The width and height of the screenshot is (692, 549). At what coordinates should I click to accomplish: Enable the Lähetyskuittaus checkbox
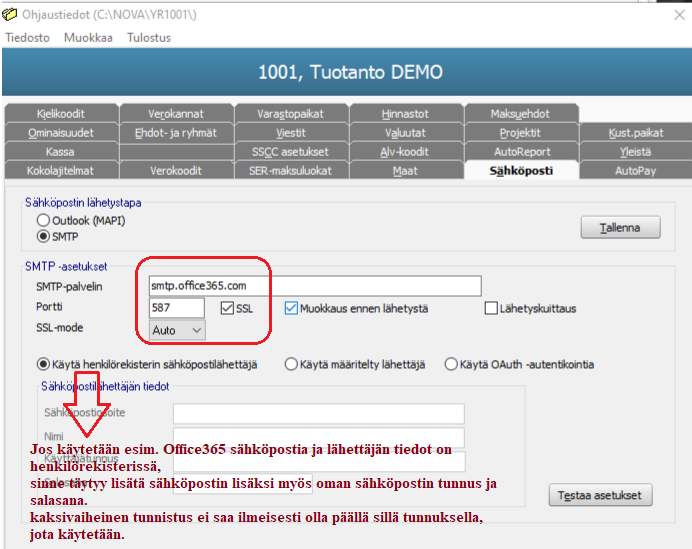click(x=491, y=308)
